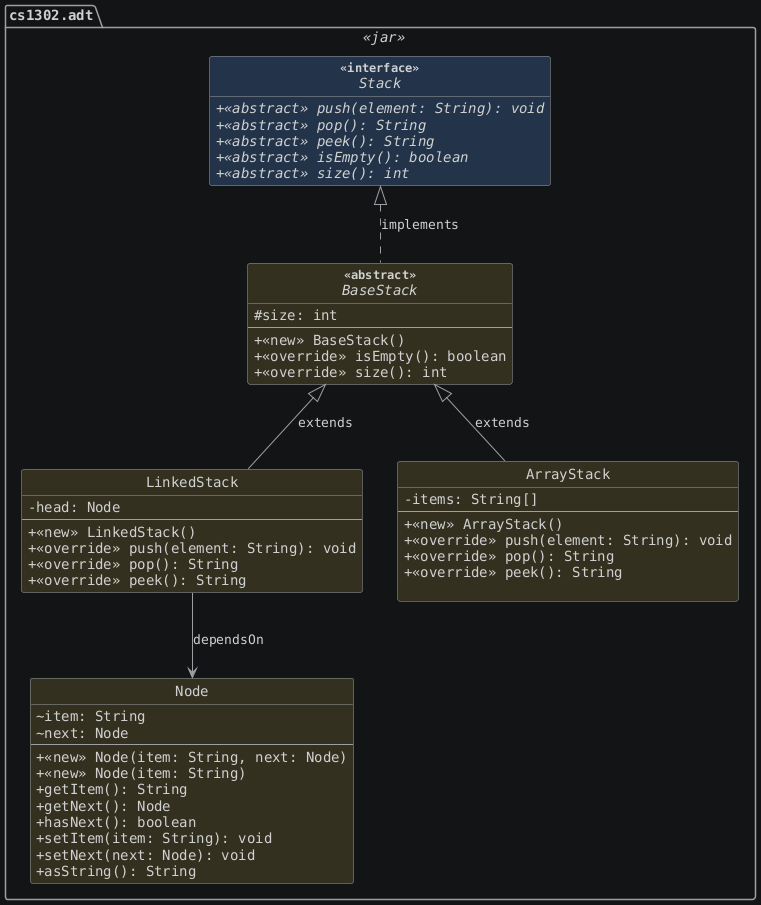Select the ~next: Node field
This screenshot has width=761, height=905.
(x=82, y=733)
